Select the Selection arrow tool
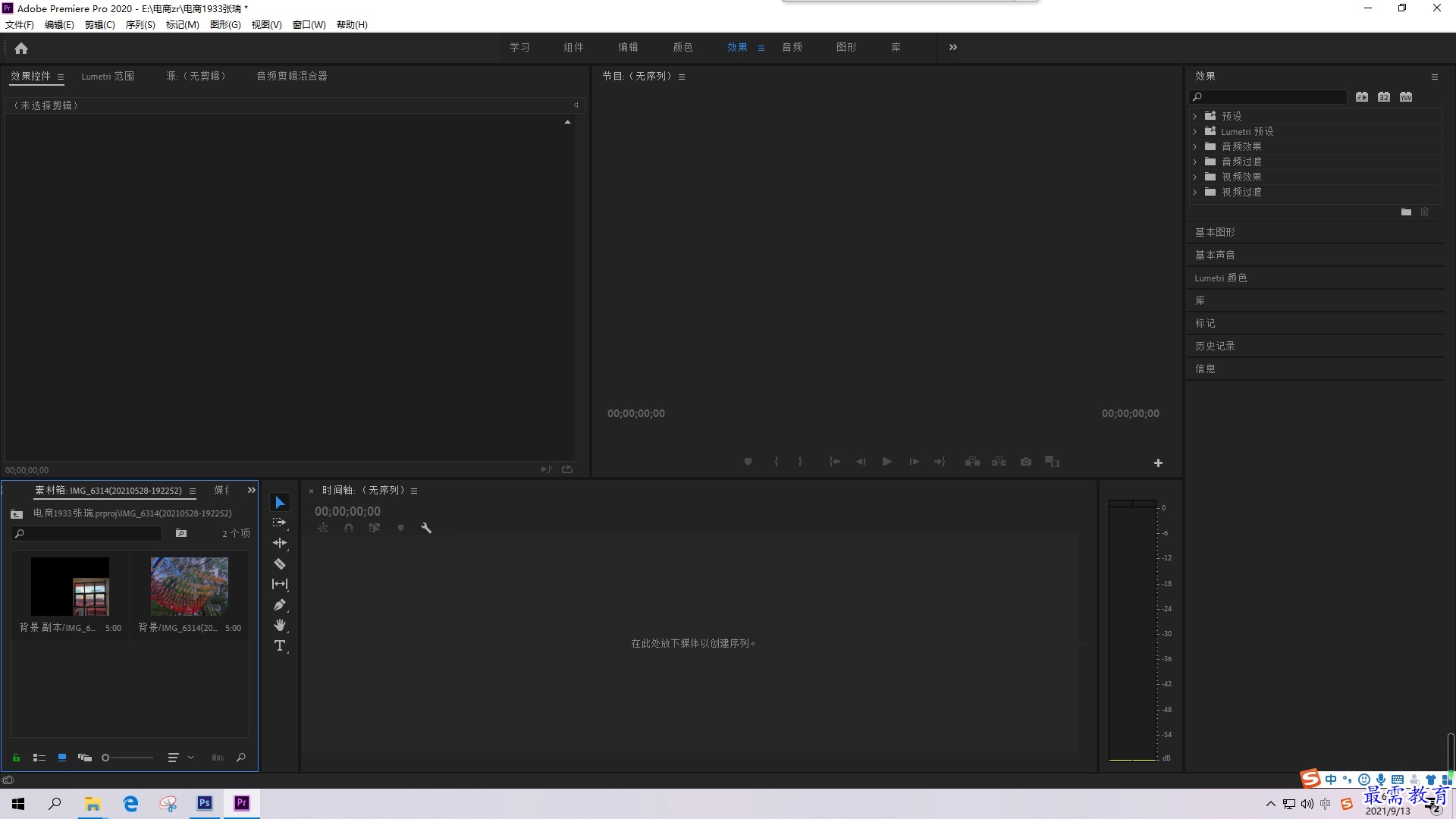The height and width of the screenshot is (819, 1456). click(x=280, y=502)
